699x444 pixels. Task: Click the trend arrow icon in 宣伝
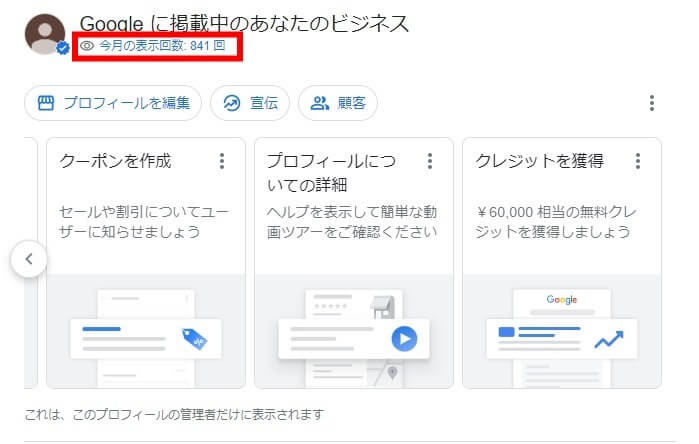coord(232,103)
